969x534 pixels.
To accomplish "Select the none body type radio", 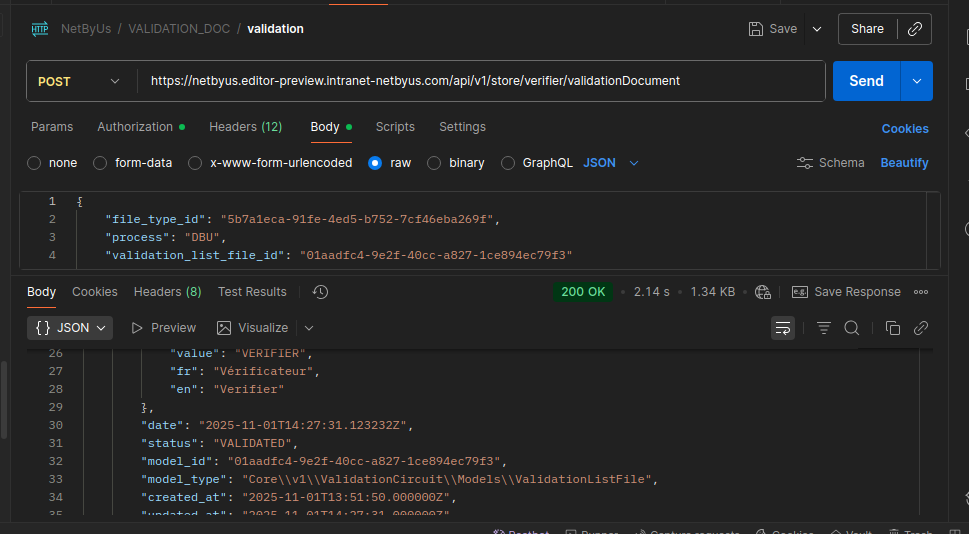I will coord(34,163).
